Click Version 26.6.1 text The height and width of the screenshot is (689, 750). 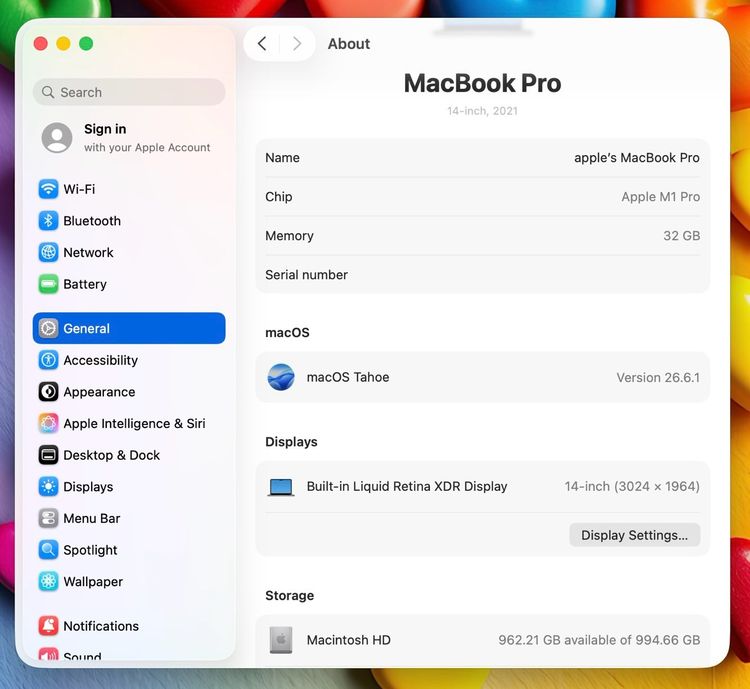coord(658,378)
